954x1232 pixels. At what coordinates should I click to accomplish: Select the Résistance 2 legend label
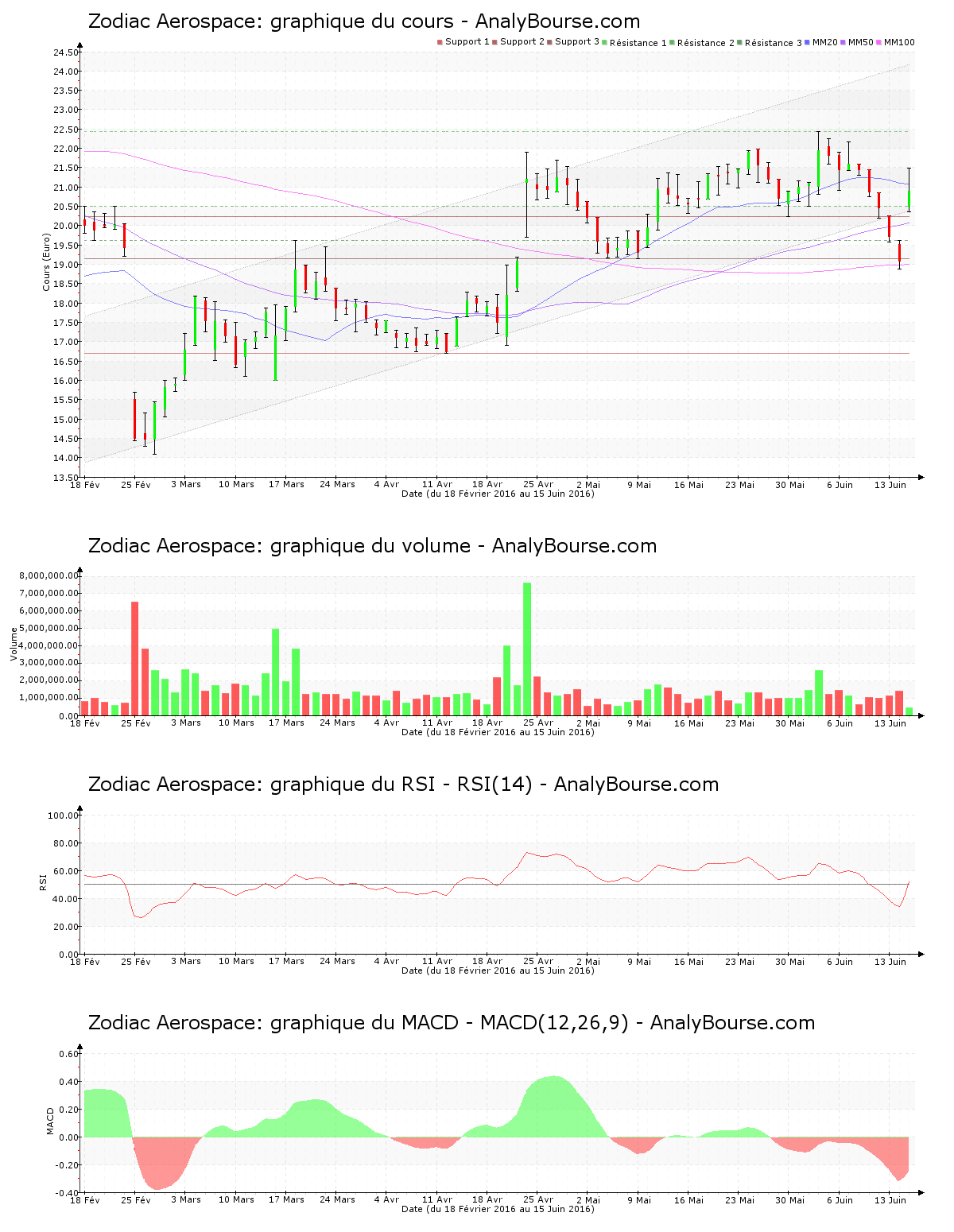coord(706,43)
